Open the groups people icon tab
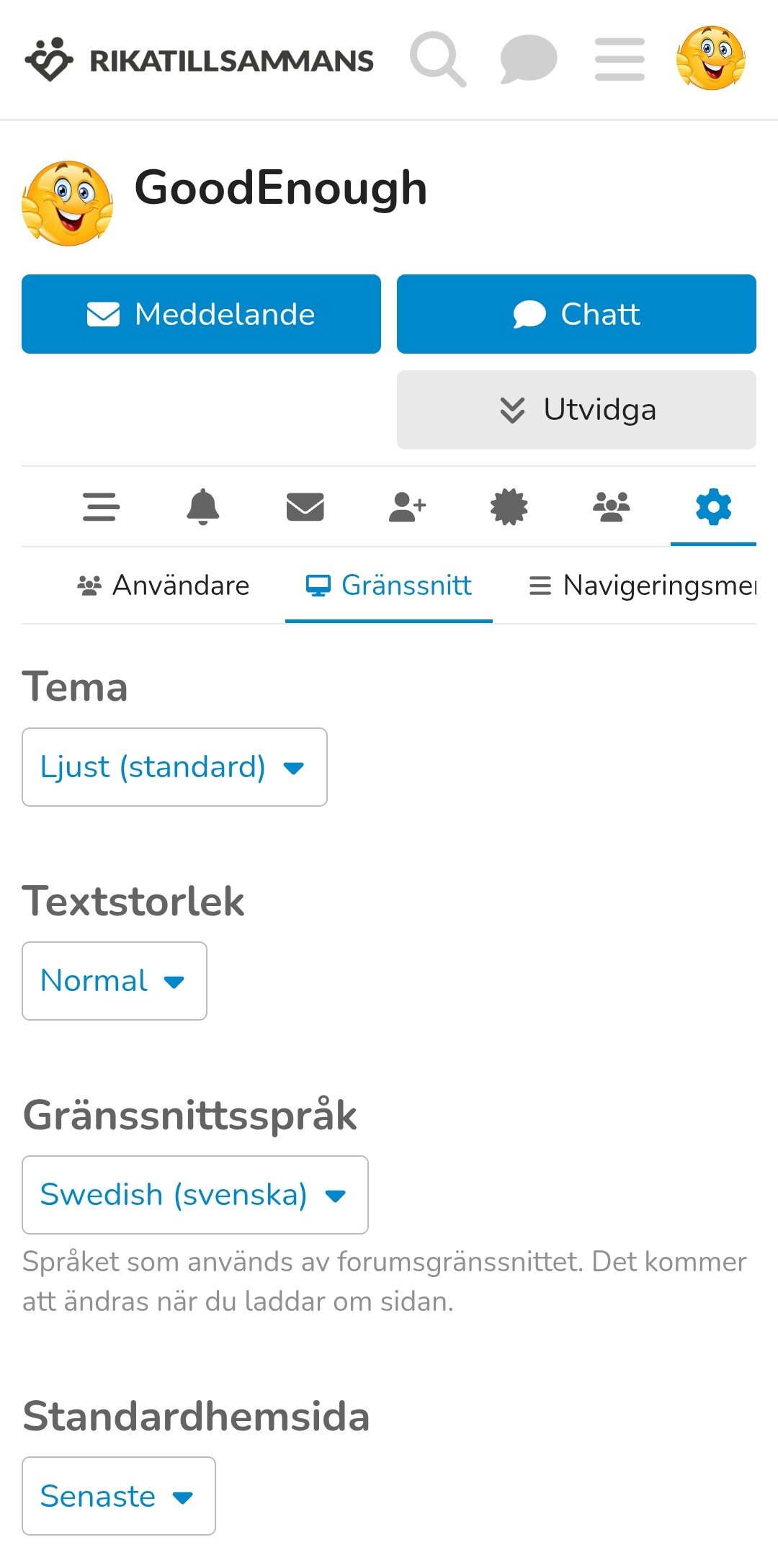This screenshot has height=1568, width=778. 611,507
